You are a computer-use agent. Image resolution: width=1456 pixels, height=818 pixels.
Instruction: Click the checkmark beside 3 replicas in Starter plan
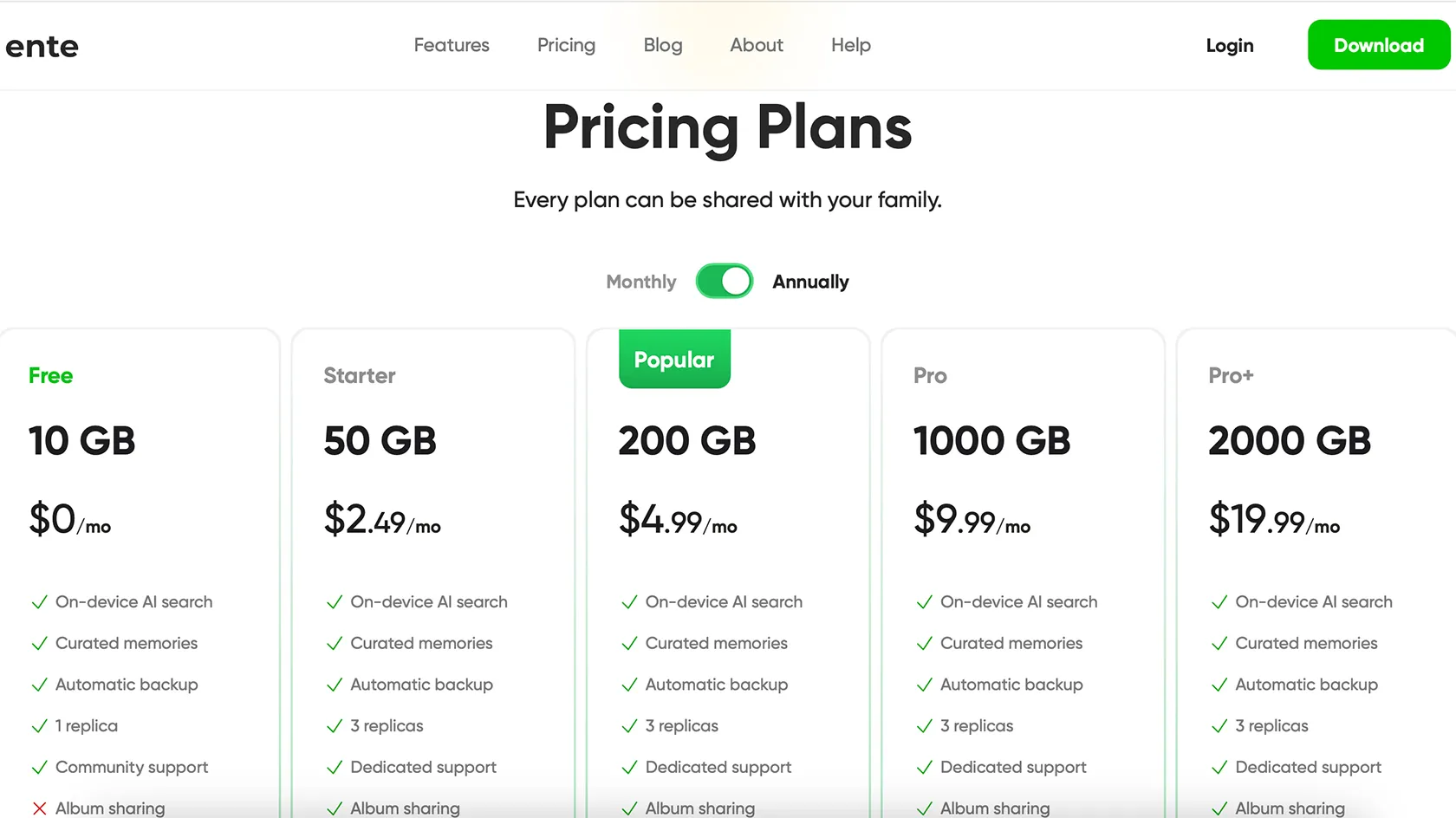tap(334, 726)
